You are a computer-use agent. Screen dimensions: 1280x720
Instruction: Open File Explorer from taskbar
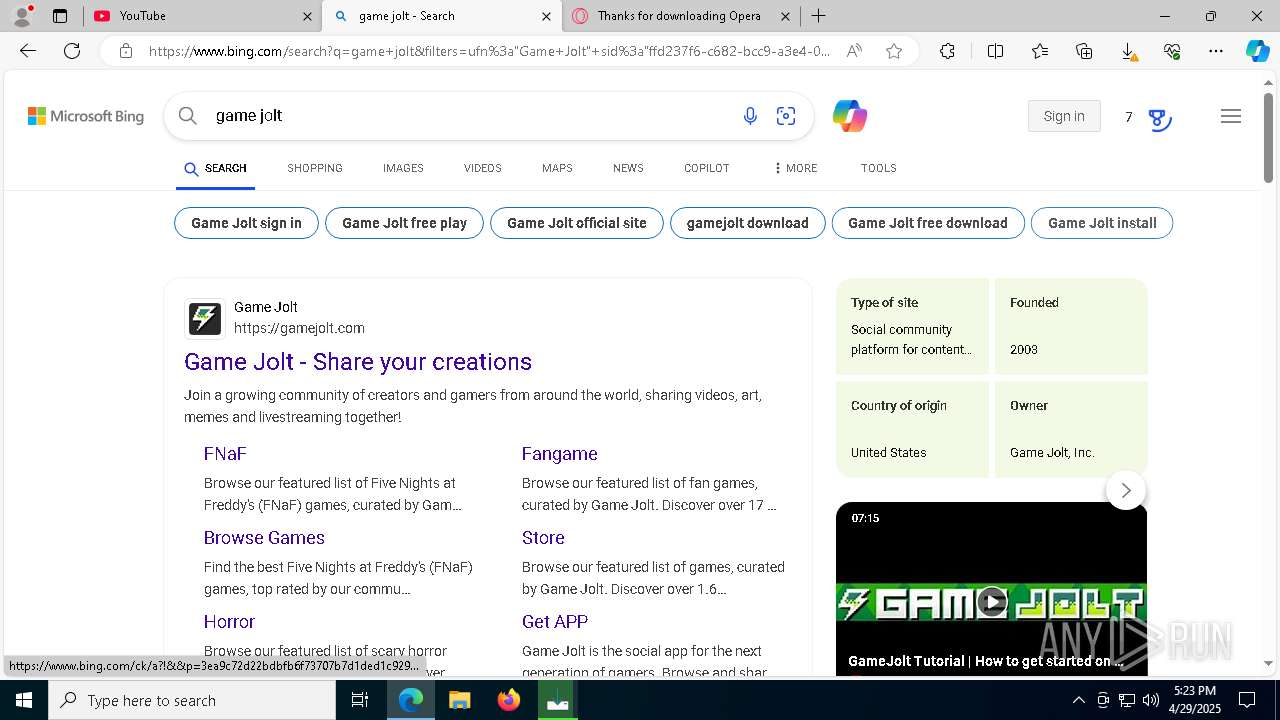coord(459,700)
